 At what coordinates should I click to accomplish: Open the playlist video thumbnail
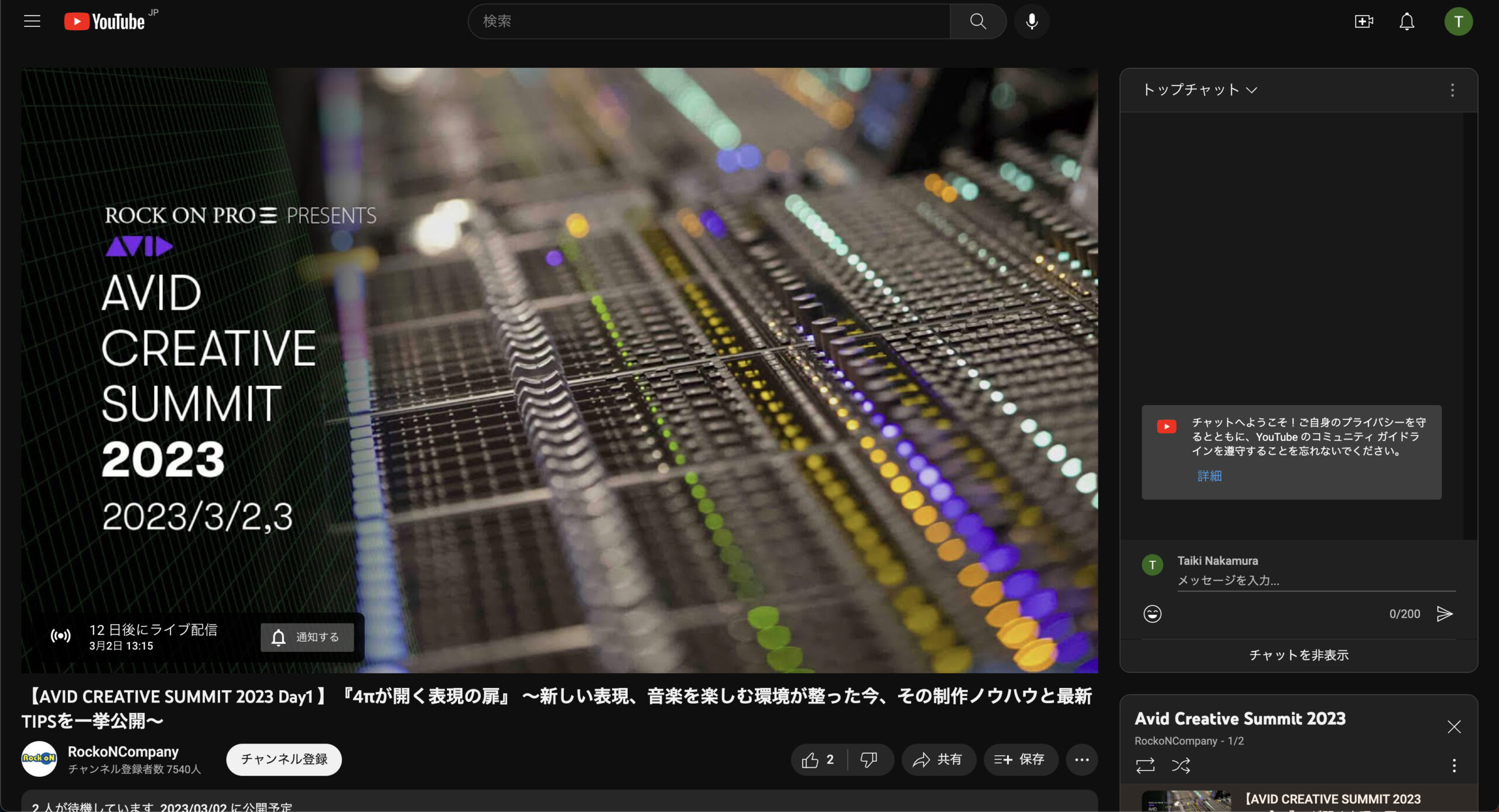coord(1186,801)
